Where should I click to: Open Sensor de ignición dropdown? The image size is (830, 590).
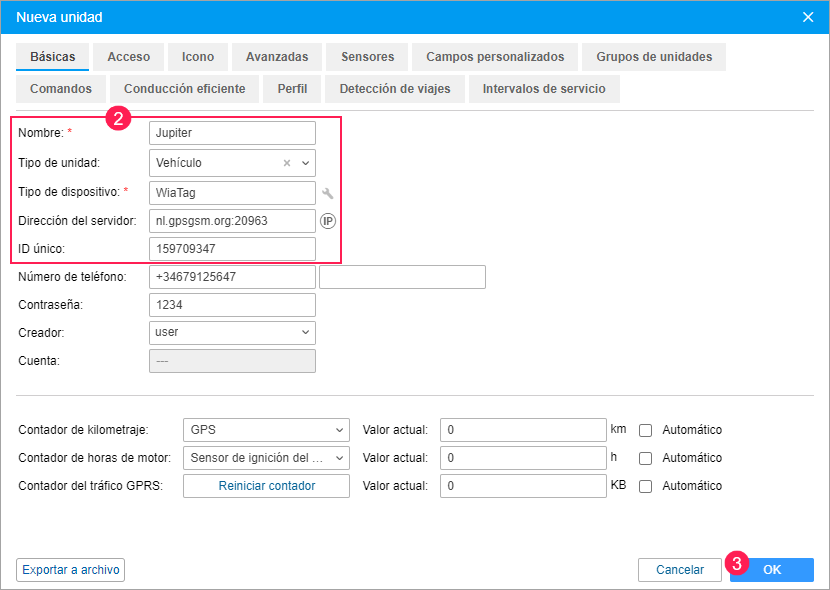(x=266, y=458)
